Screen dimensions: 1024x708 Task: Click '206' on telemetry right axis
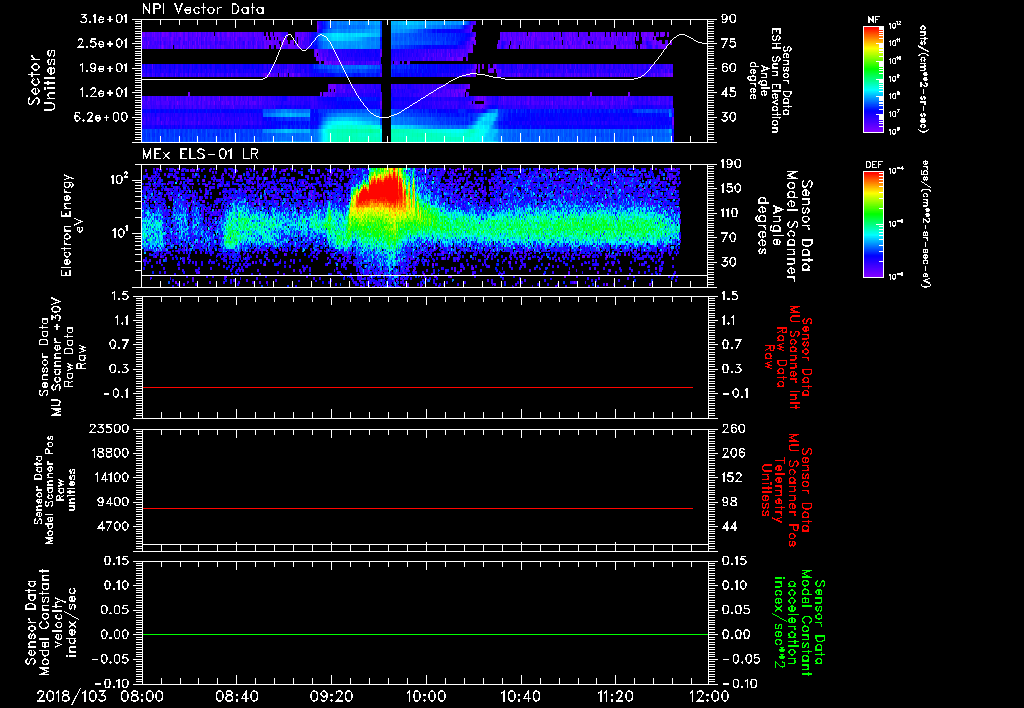[x=733, y=453]
